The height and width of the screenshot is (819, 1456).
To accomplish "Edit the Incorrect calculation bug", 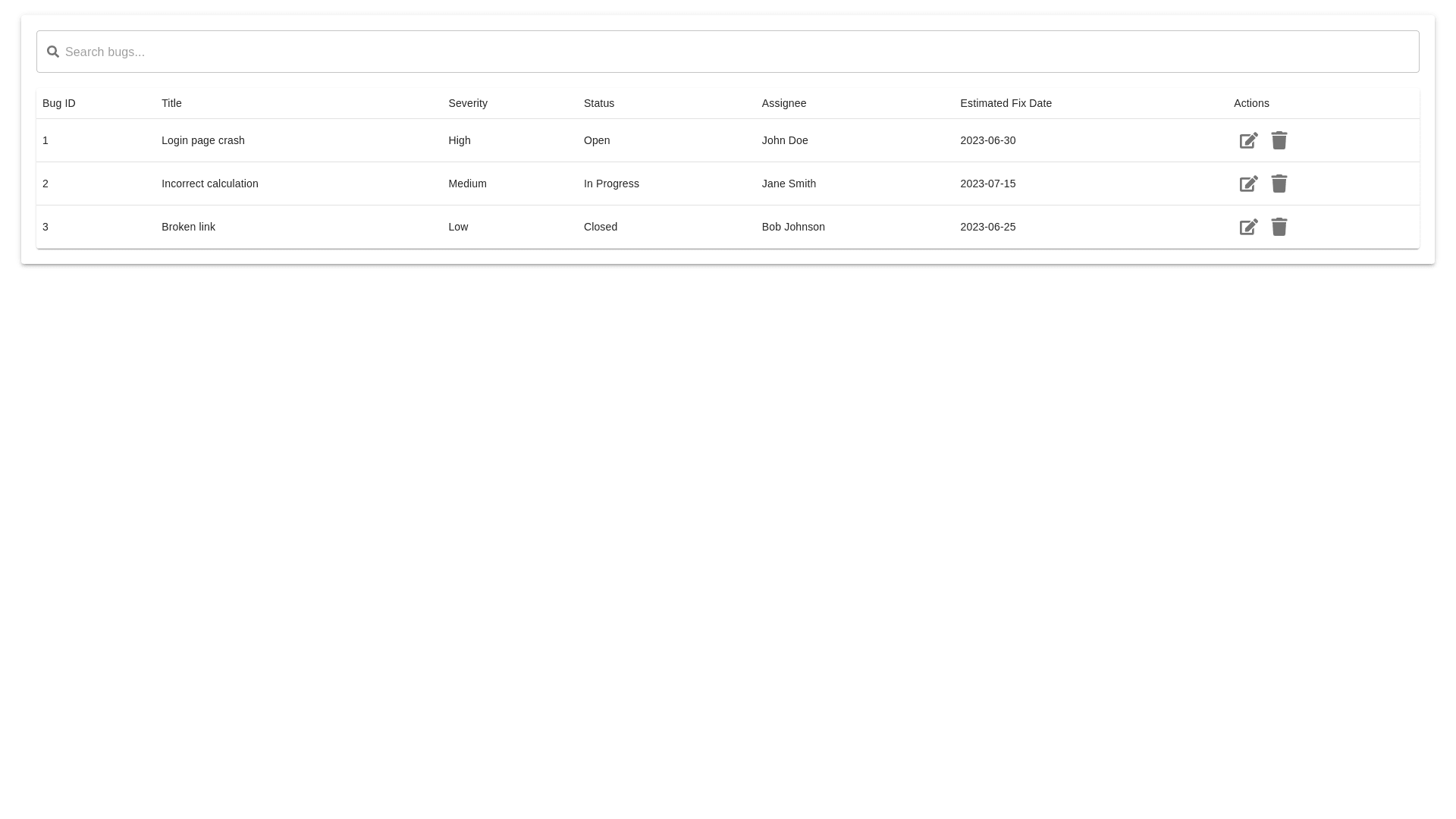I will tap(1248, 184).
